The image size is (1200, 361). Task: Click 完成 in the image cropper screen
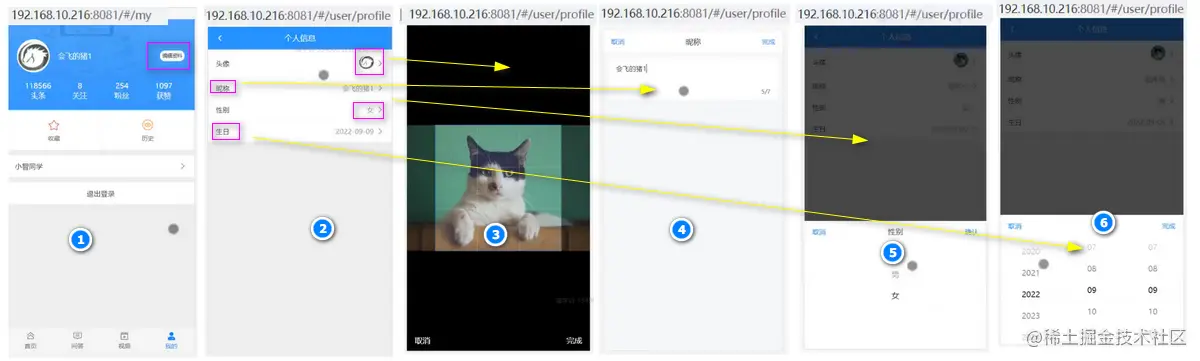(x=573, y=340)
